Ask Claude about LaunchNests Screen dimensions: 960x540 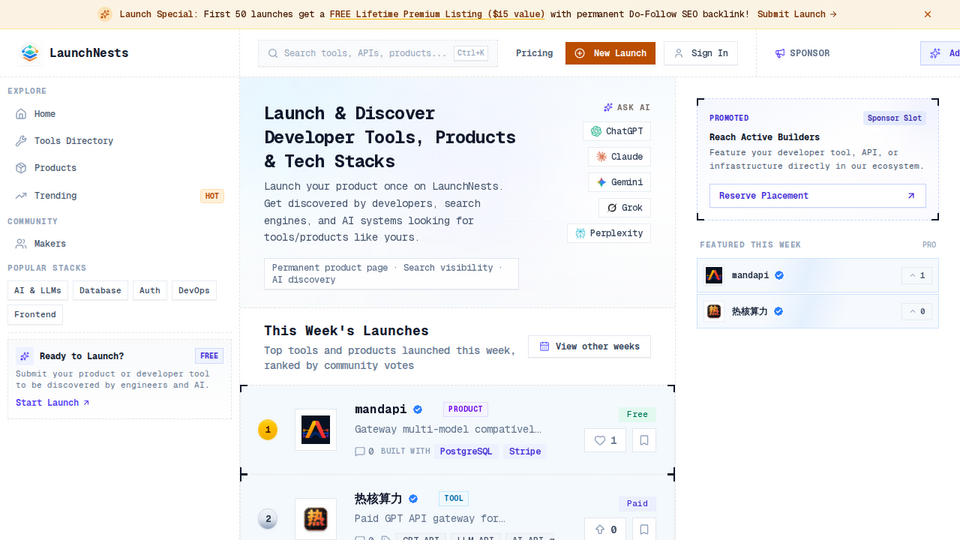click(x=619, y=157)
